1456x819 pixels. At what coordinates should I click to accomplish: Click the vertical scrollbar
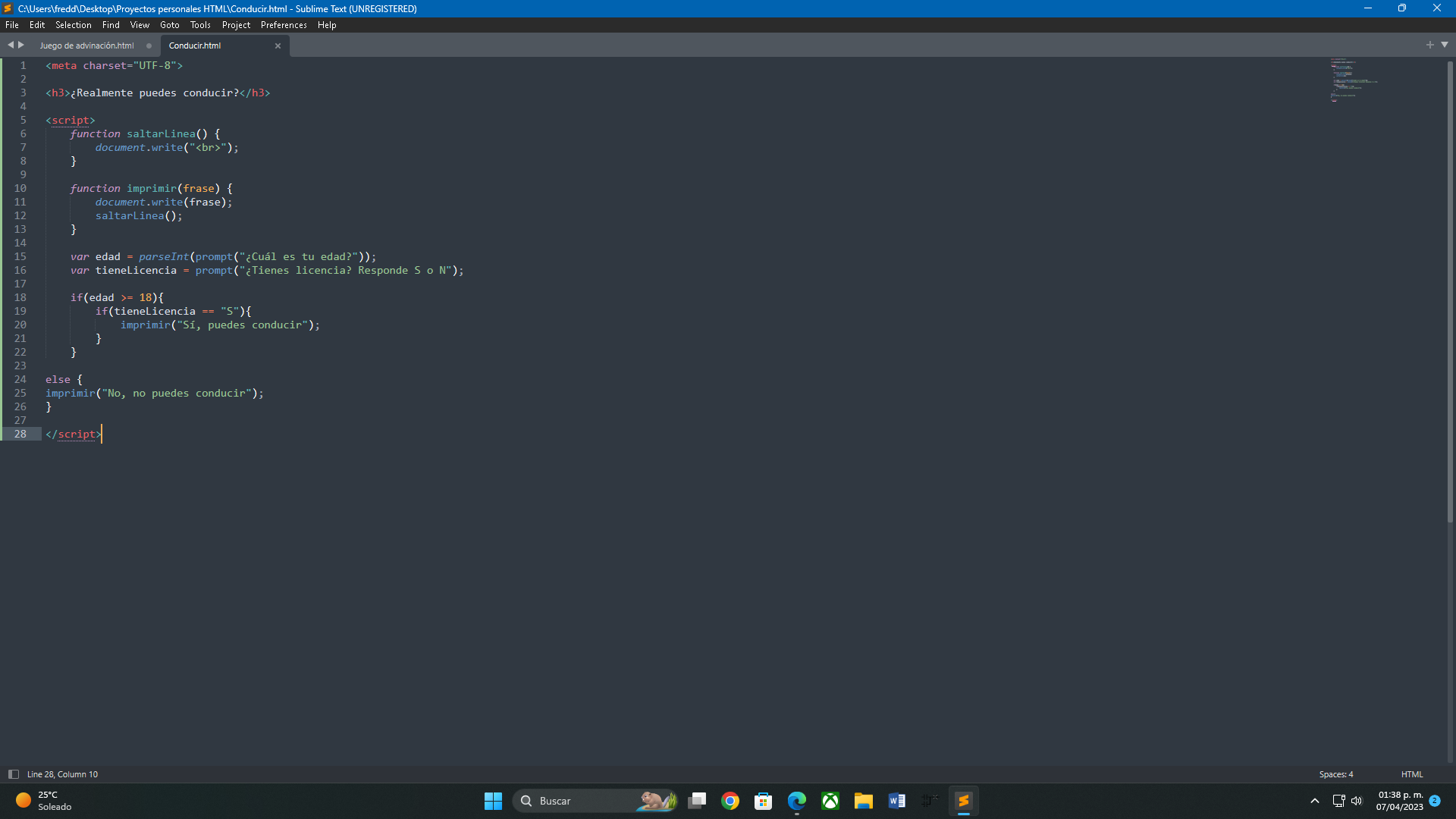(x=1450, y=292)
